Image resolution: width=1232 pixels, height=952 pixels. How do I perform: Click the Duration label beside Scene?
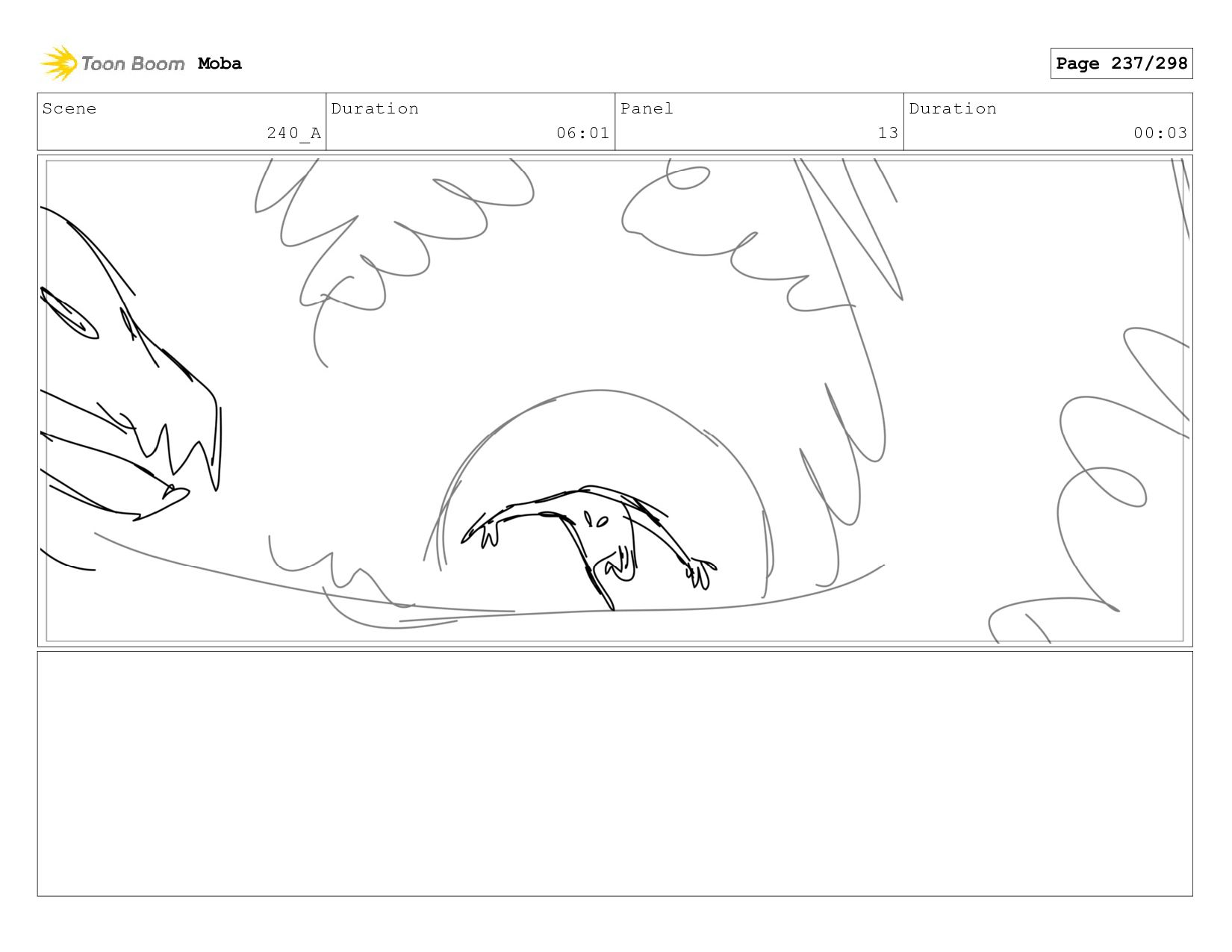(375, 109)
